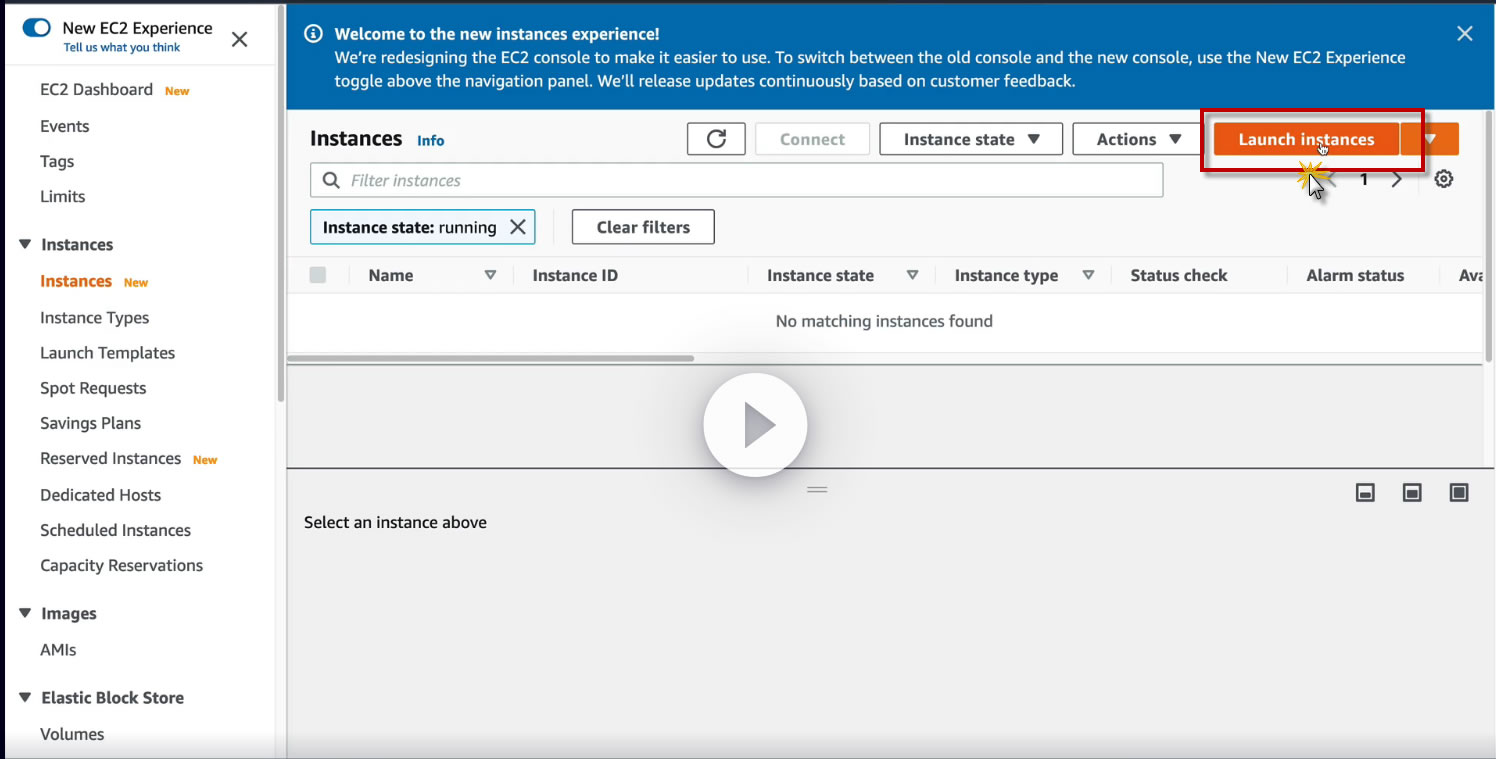
Task: Close the navigation panel X icon
Action: (240, 39)
